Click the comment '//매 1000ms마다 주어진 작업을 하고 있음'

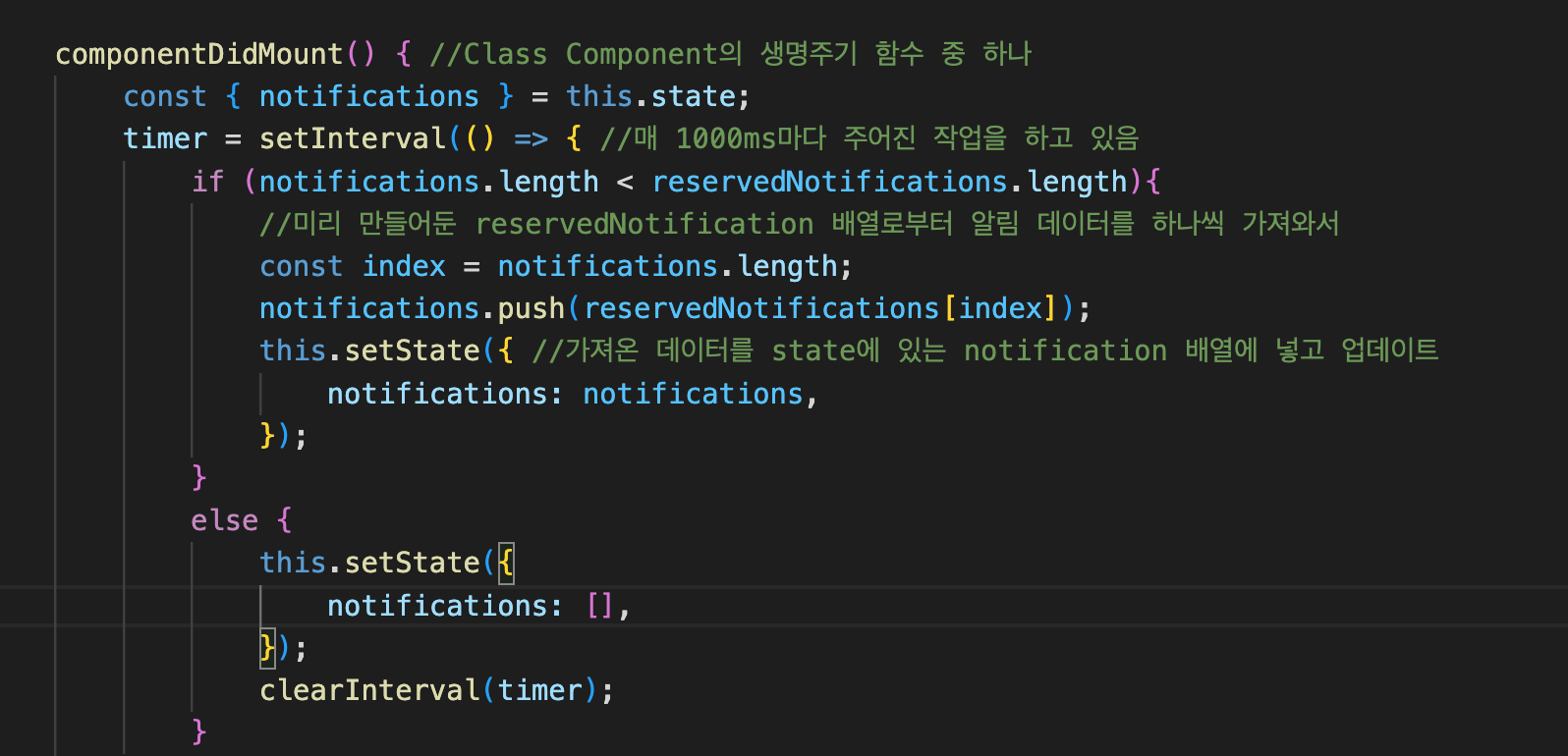869,138
